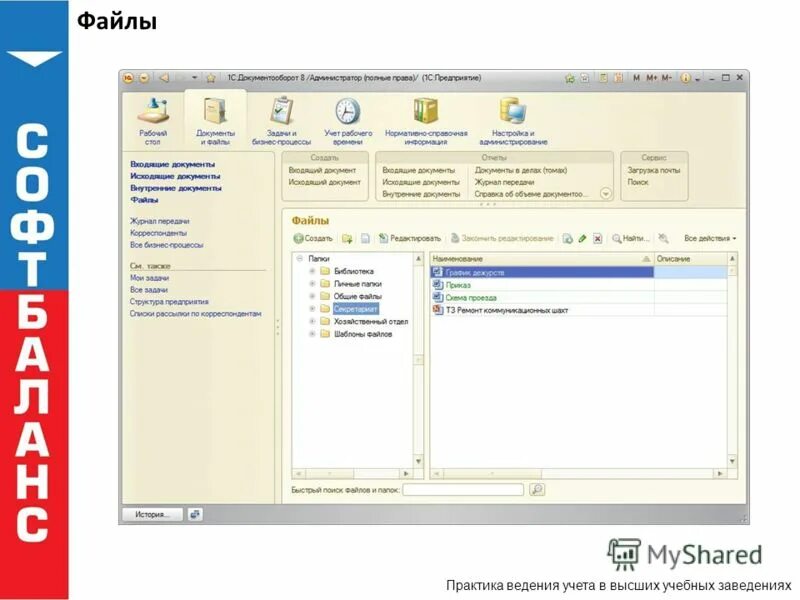The image size is (800, 600).
Task: Open Корреспонденты link
Action: tap(158, 233)
